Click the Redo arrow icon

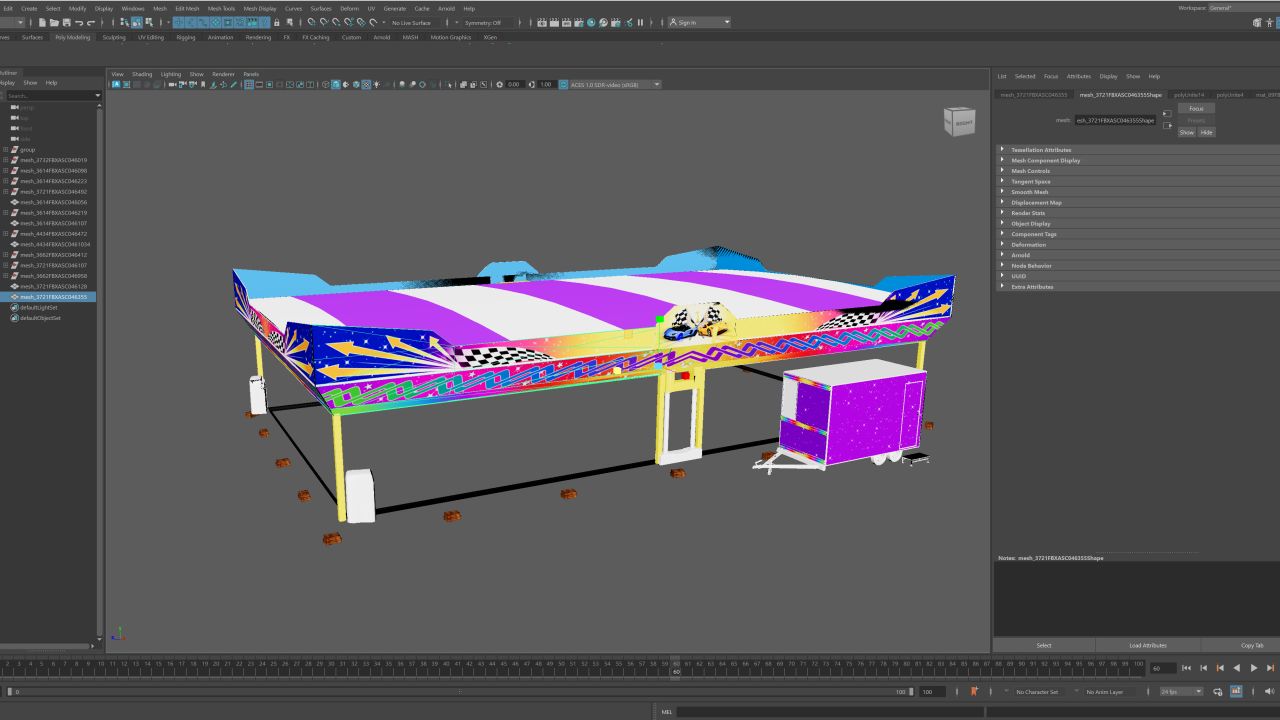coord(91,22)
